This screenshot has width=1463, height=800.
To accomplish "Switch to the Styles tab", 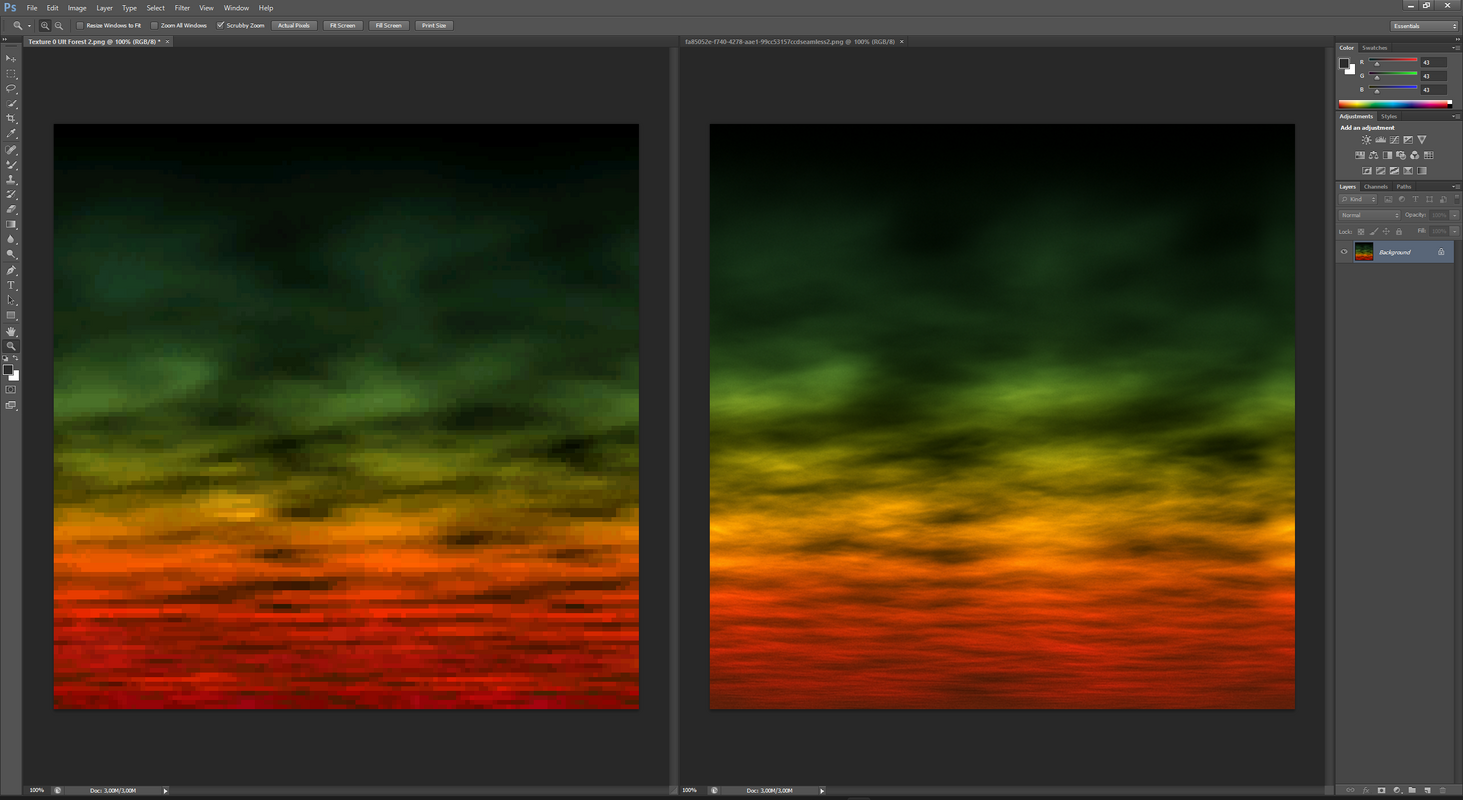I will coord(1389,116).
